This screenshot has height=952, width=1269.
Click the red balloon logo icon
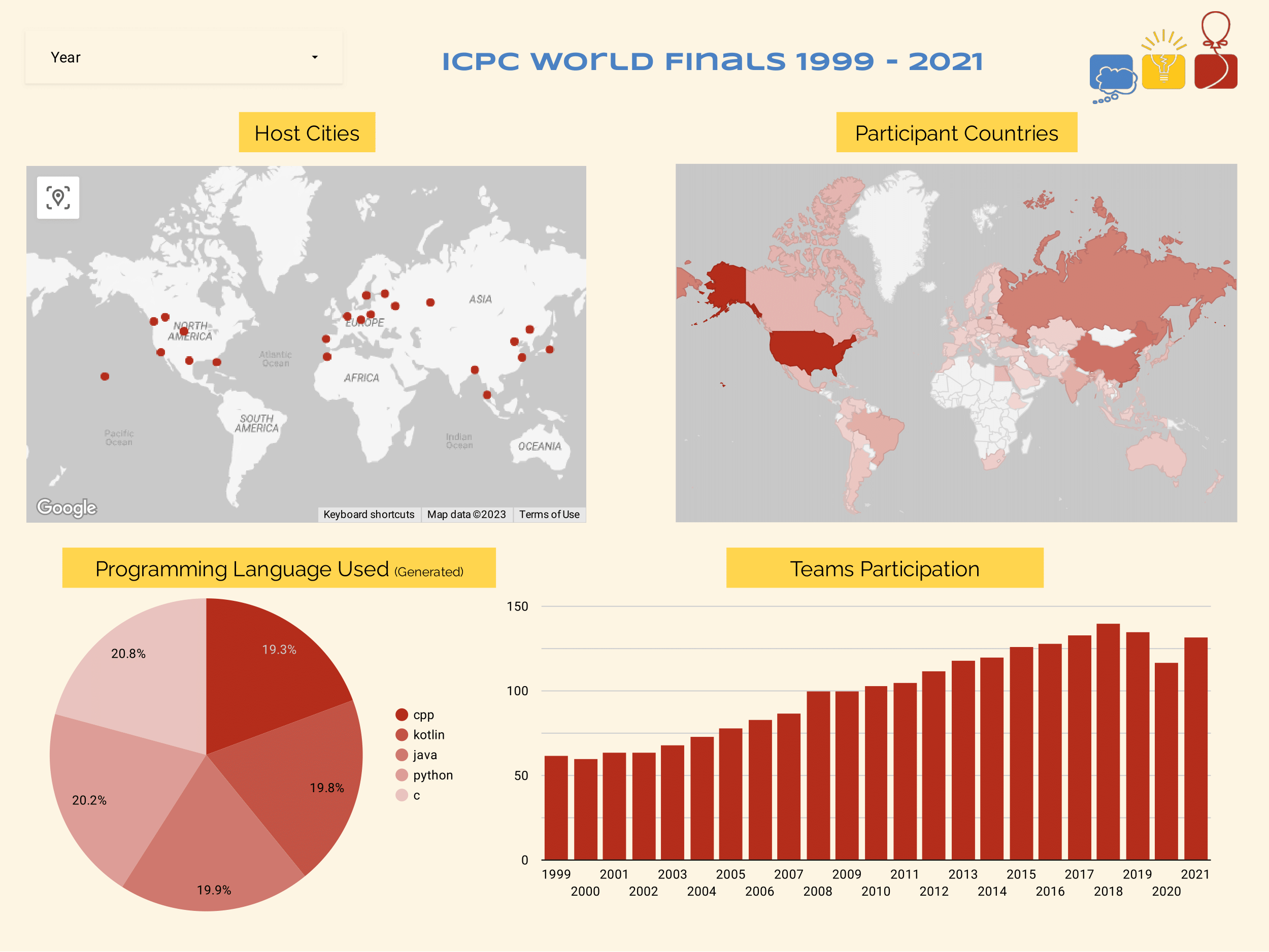1216,50
